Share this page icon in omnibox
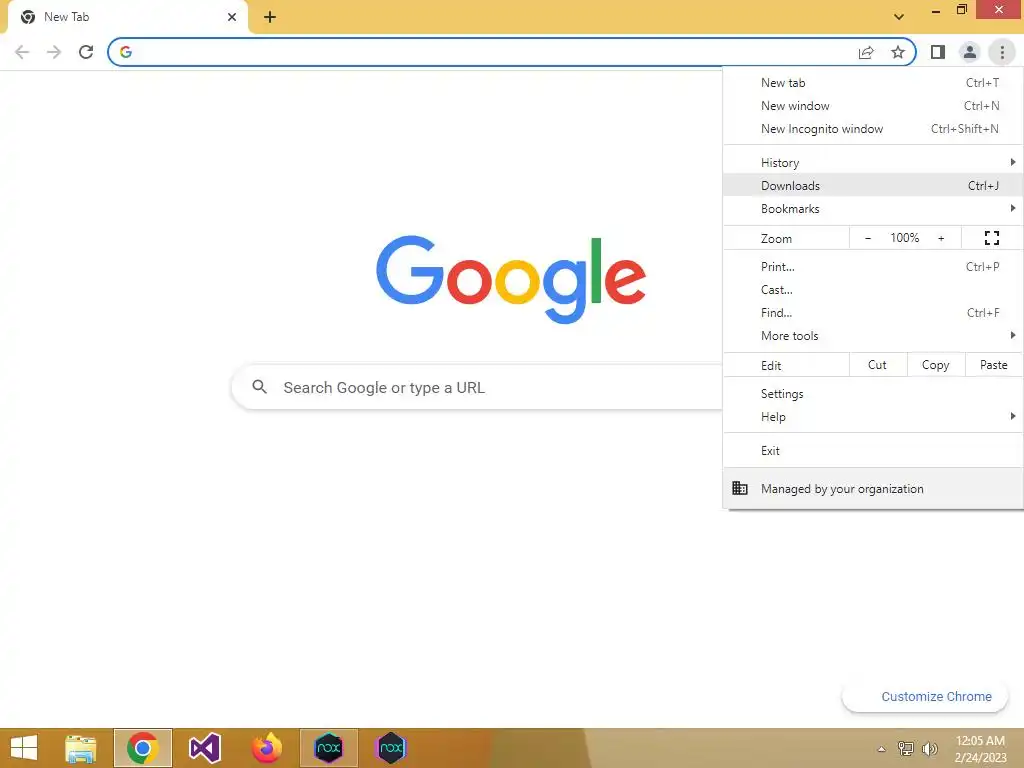The height and width of the screenshot is (768, 1024). pos(866,52)
